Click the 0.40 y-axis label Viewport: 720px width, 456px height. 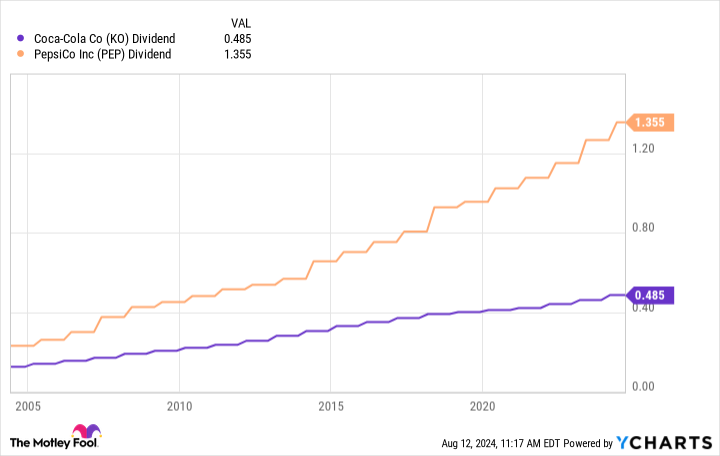tap(642, 307)
